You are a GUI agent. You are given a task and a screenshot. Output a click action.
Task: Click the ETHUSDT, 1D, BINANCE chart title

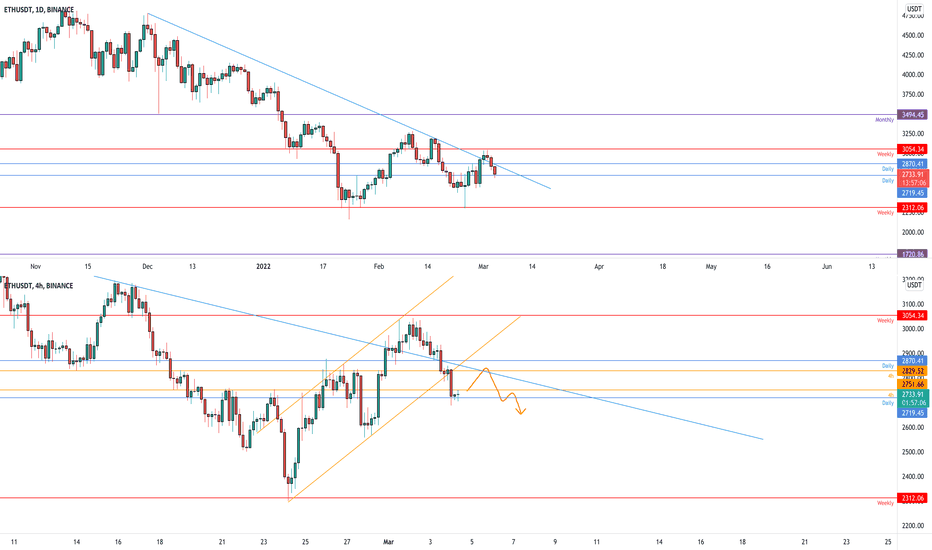[x=39, y=10]
